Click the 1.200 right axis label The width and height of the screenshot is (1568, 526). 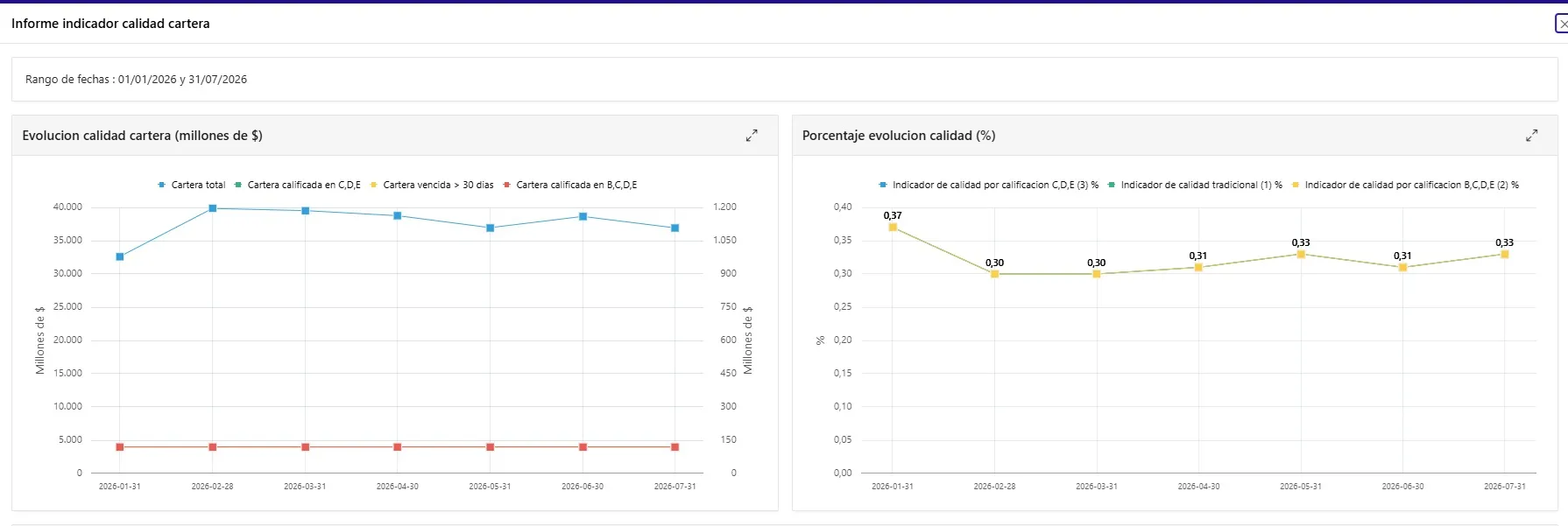click(x=724, y=207)
